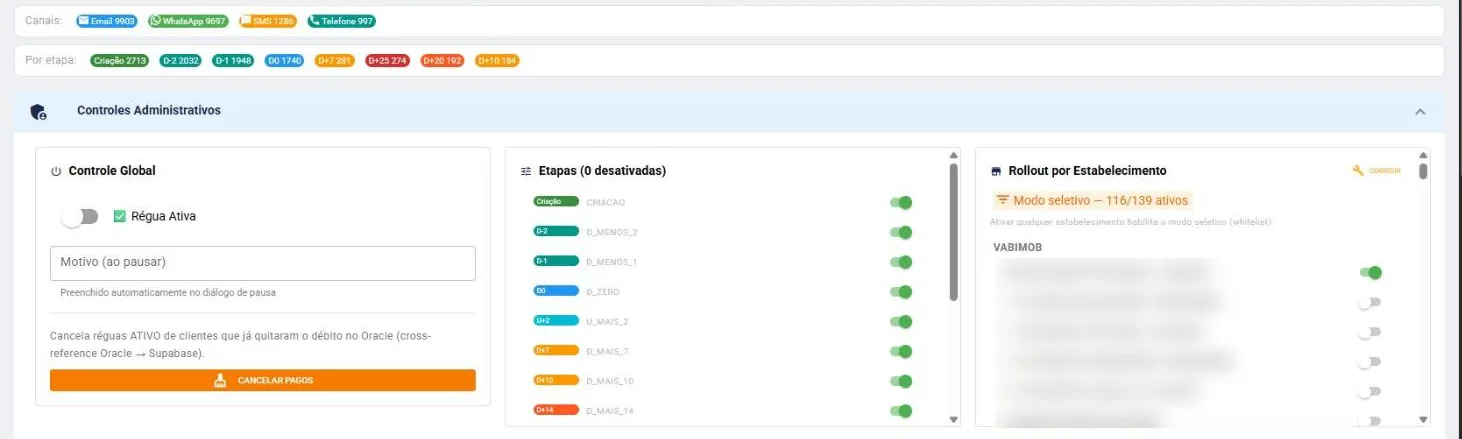Click the CANCELAR PAGOS orange button
This screenshot has width=1462, height=439.
(x=263, y=380)
